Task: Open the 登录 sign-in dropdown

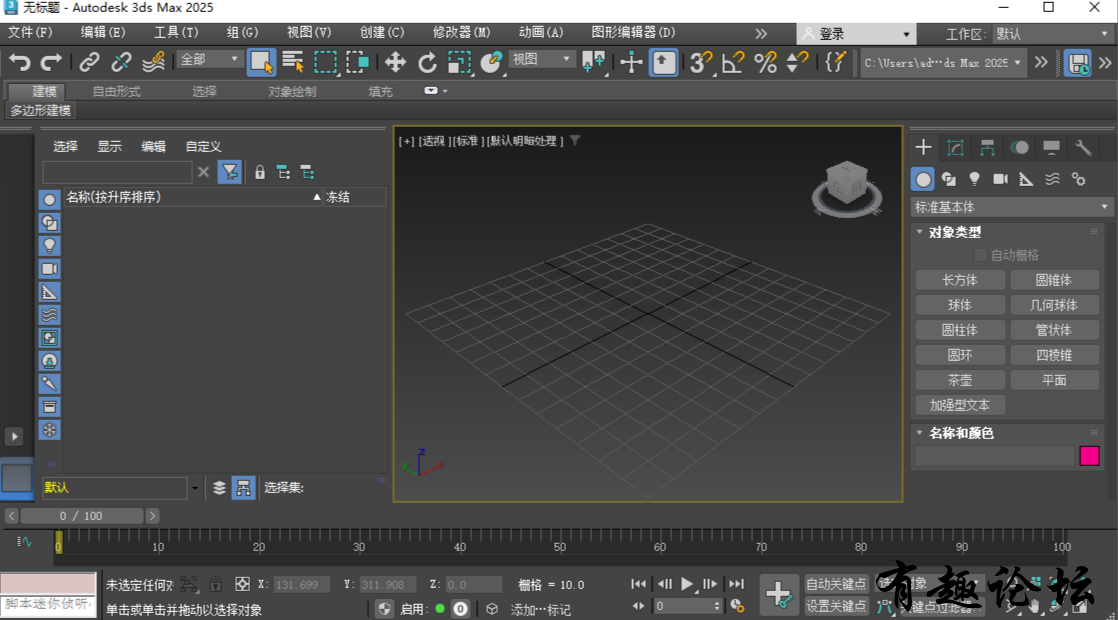Action: point(856,33)
